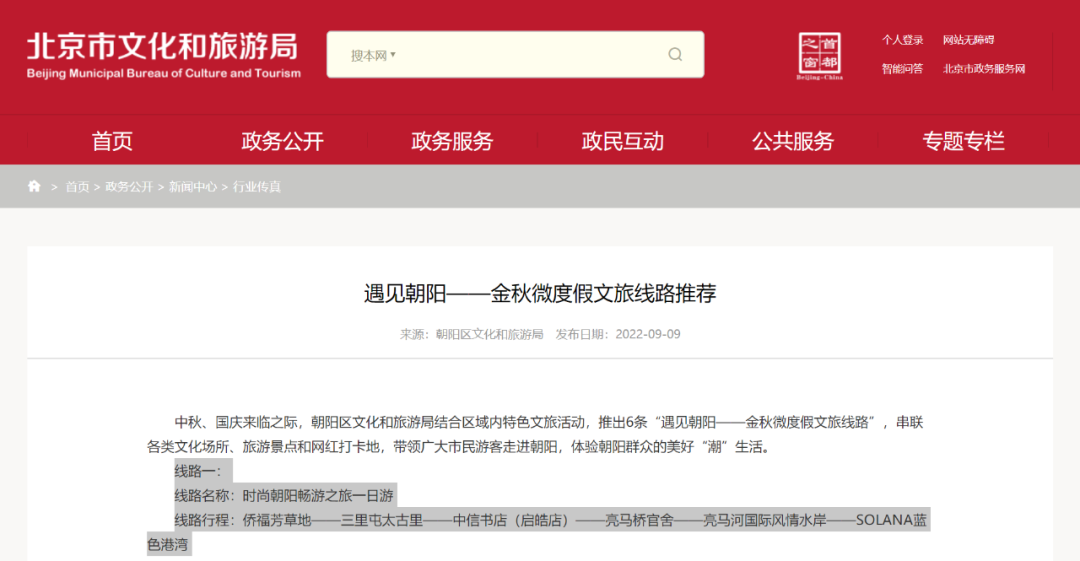The width and height of the screenshot is (1080, 561).
Task: Open the 网站无障碍 accessibility link
Action: pyautogui.click(x=968, y=40)
